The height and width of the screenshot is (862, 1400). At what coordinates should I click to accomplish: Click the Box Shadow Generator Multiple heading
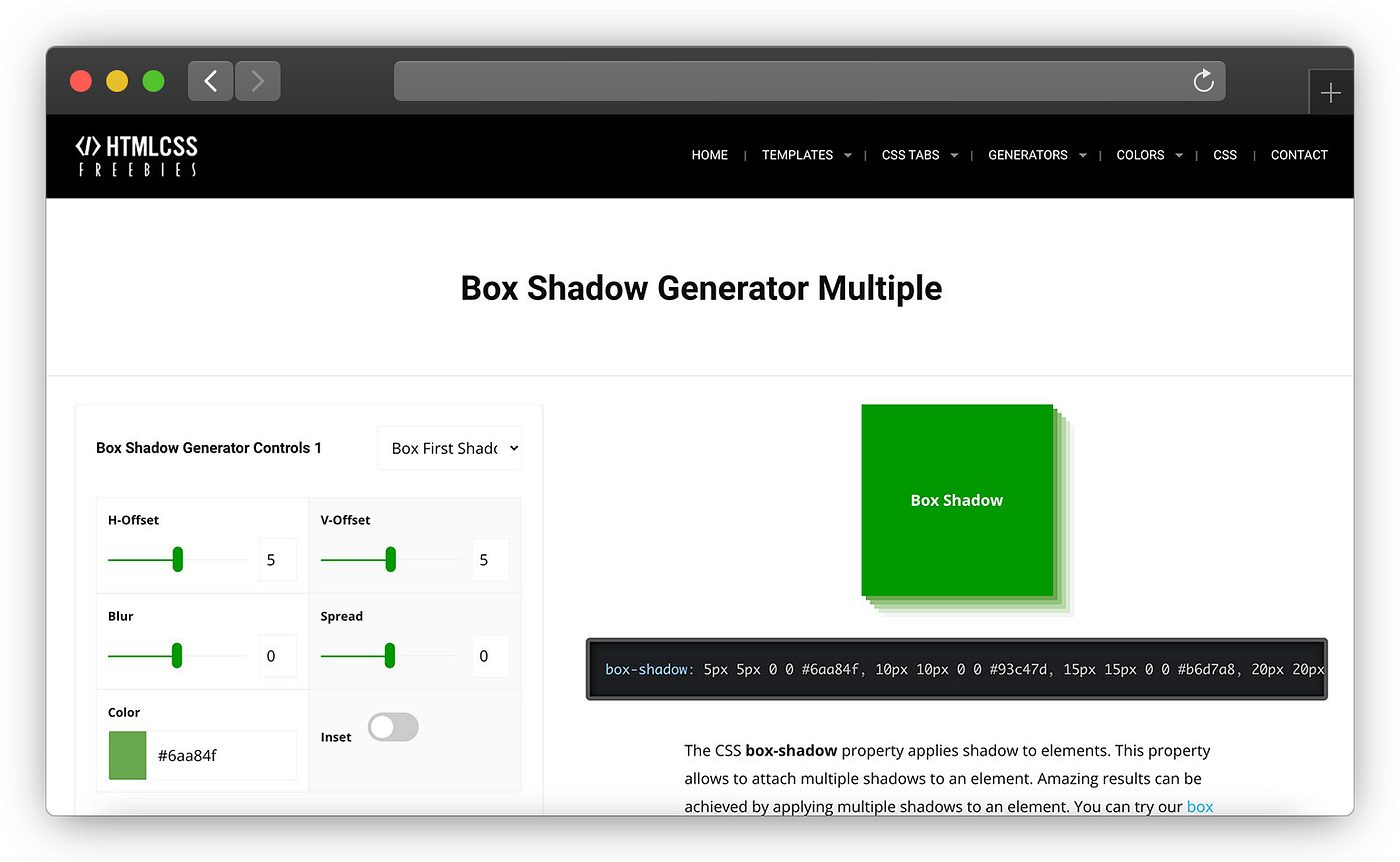(701, 288)
